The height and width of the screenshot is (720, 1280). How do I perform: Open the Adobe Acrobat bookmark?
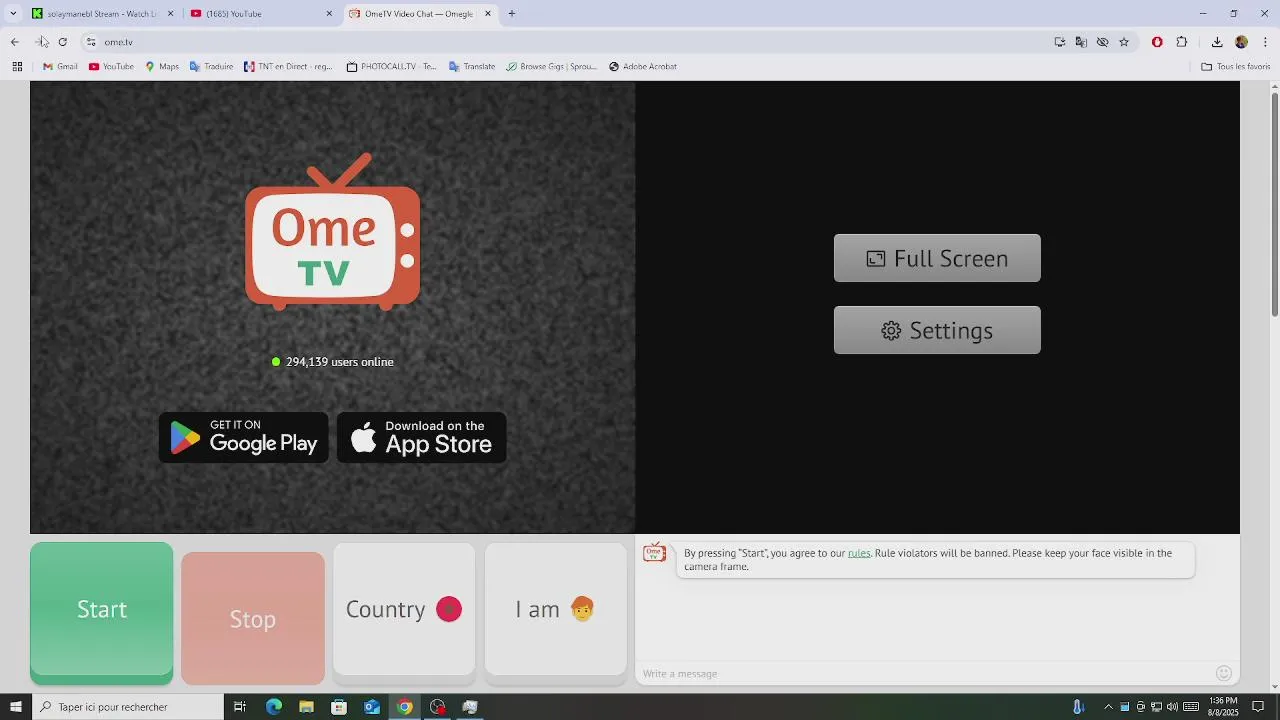pos(643,67)
